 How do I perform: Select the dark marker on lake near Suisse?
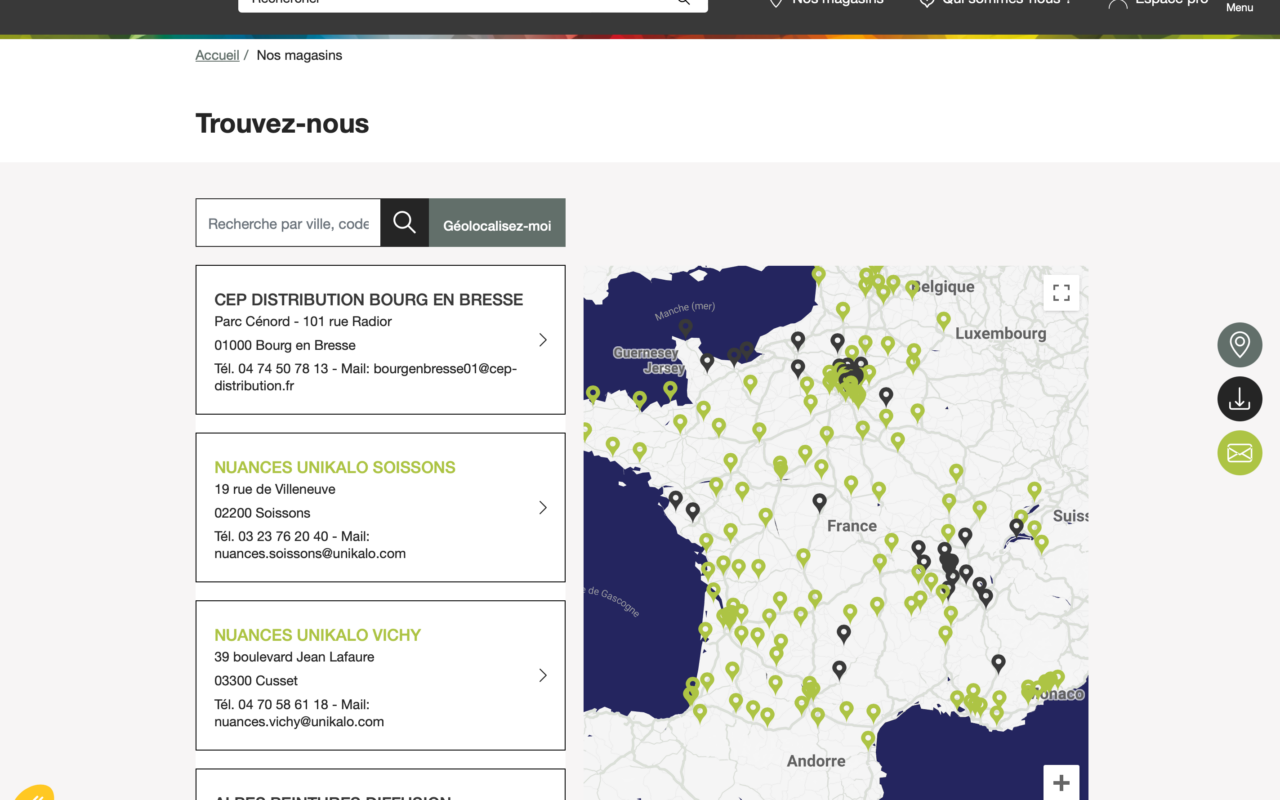1016,526
